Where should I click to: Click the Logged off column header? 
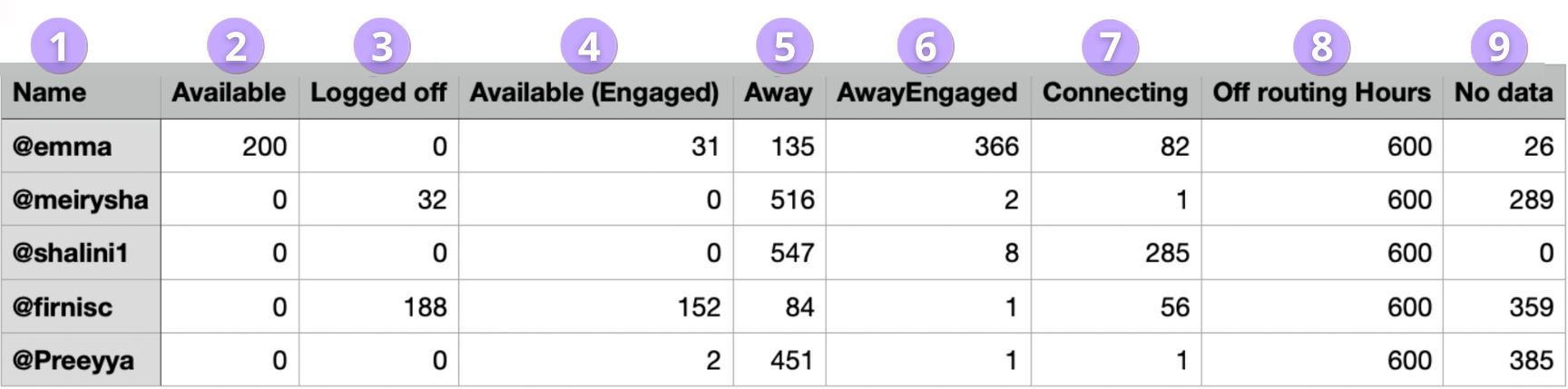pos(378,92)
